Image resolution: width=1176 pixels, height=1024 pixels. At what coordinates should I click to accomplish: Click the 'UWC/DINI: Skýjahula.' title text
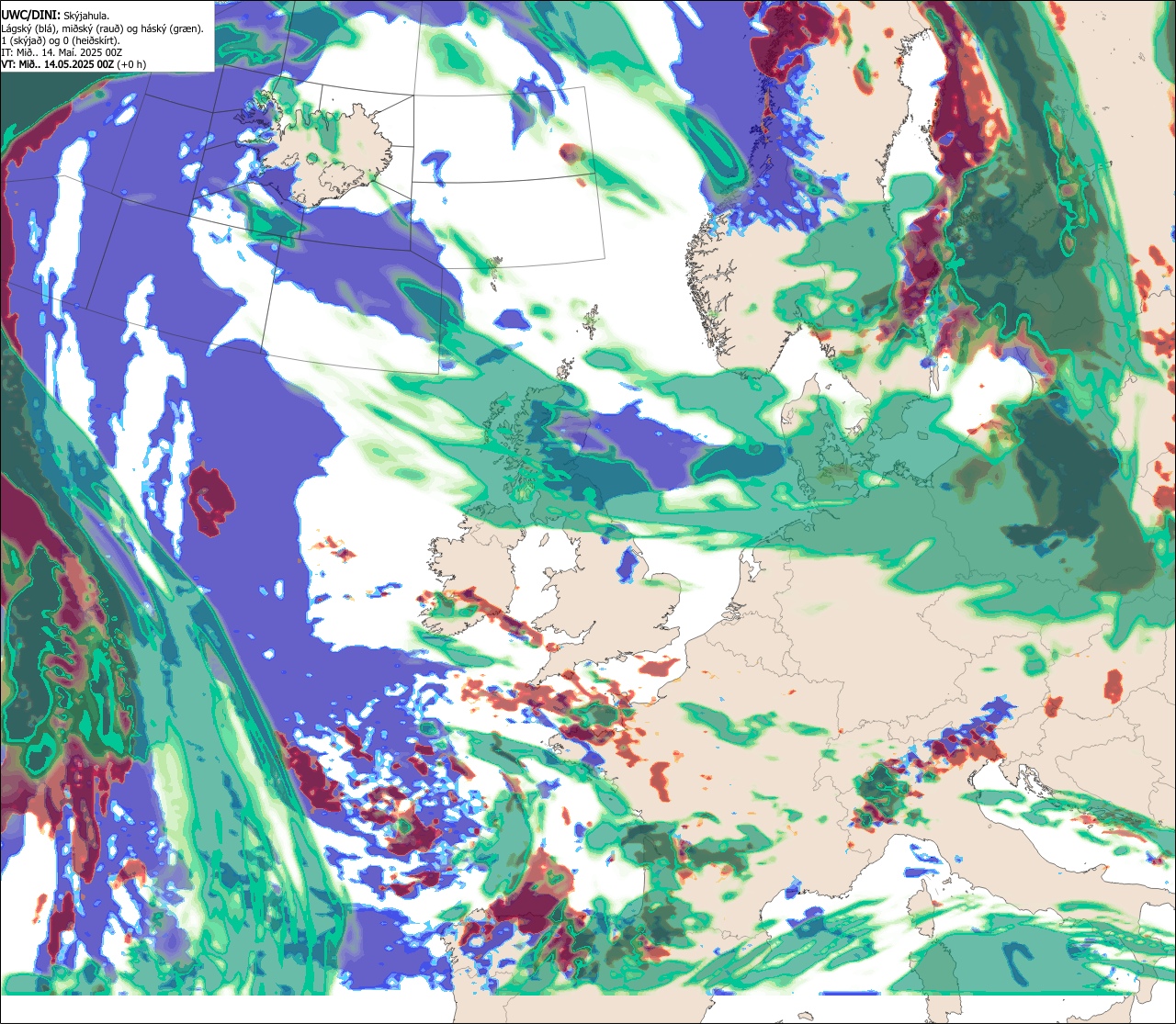[x=55, y=14]
